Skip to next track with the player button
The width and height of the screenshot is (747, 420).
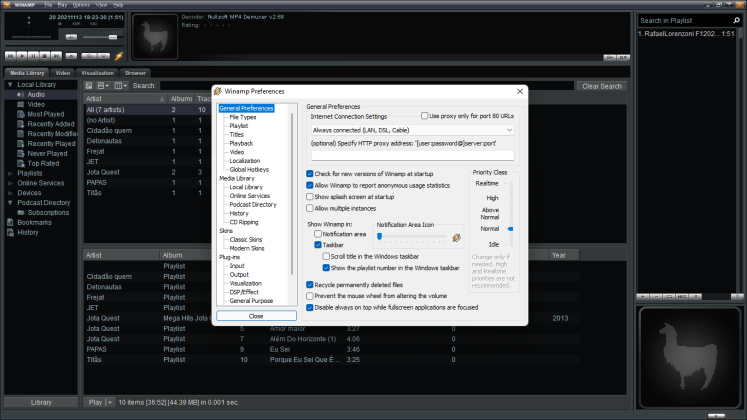(56, 56)
